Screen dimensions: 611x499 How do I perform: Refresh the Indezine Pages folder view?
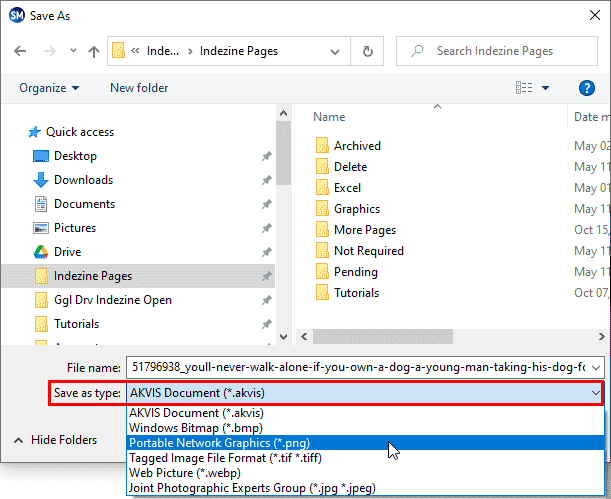[x=368, y=51]
